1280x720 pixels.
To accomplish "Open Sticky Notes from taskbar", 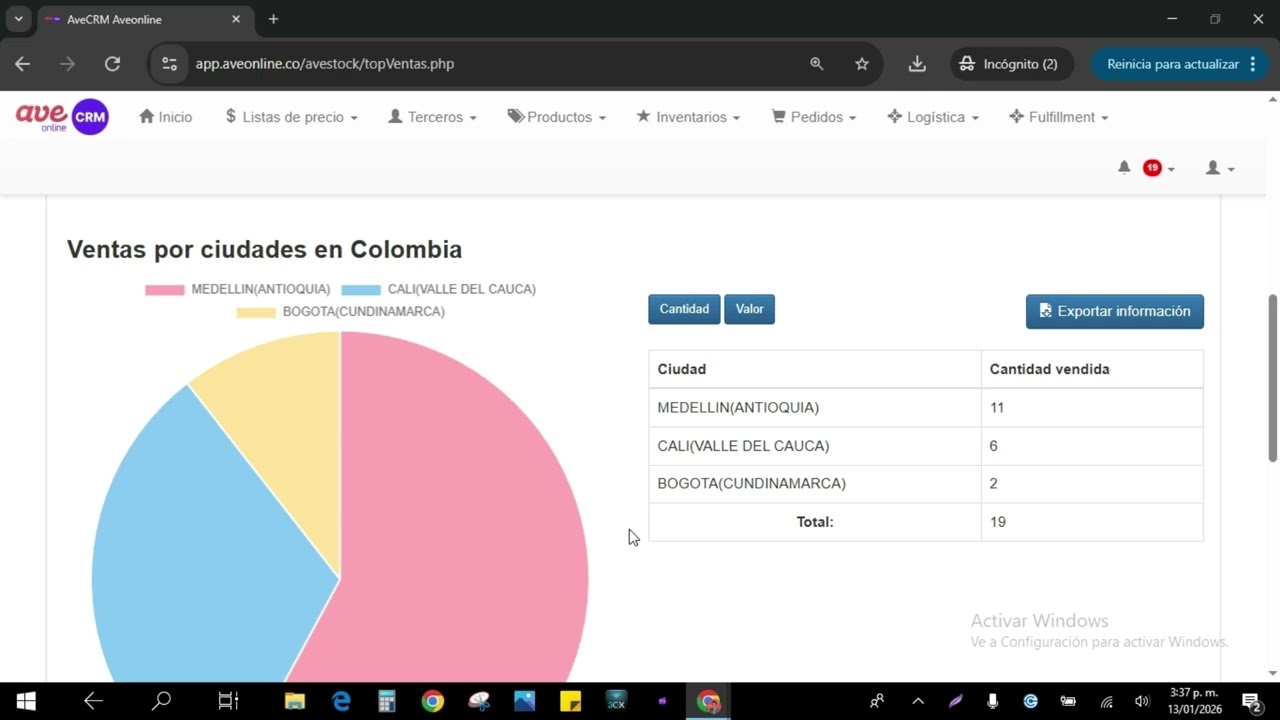I will tap(571, 701).
